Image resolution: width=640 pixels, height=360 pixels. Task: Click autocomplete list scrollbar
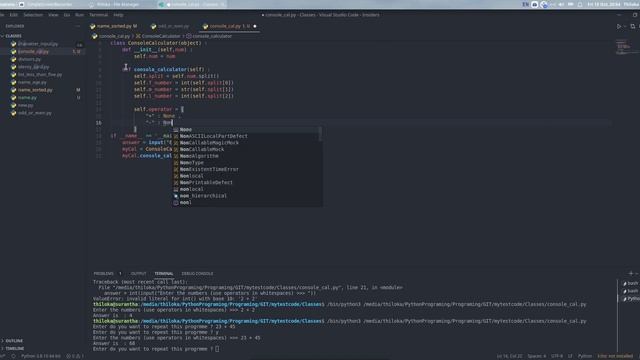point(320,133)
